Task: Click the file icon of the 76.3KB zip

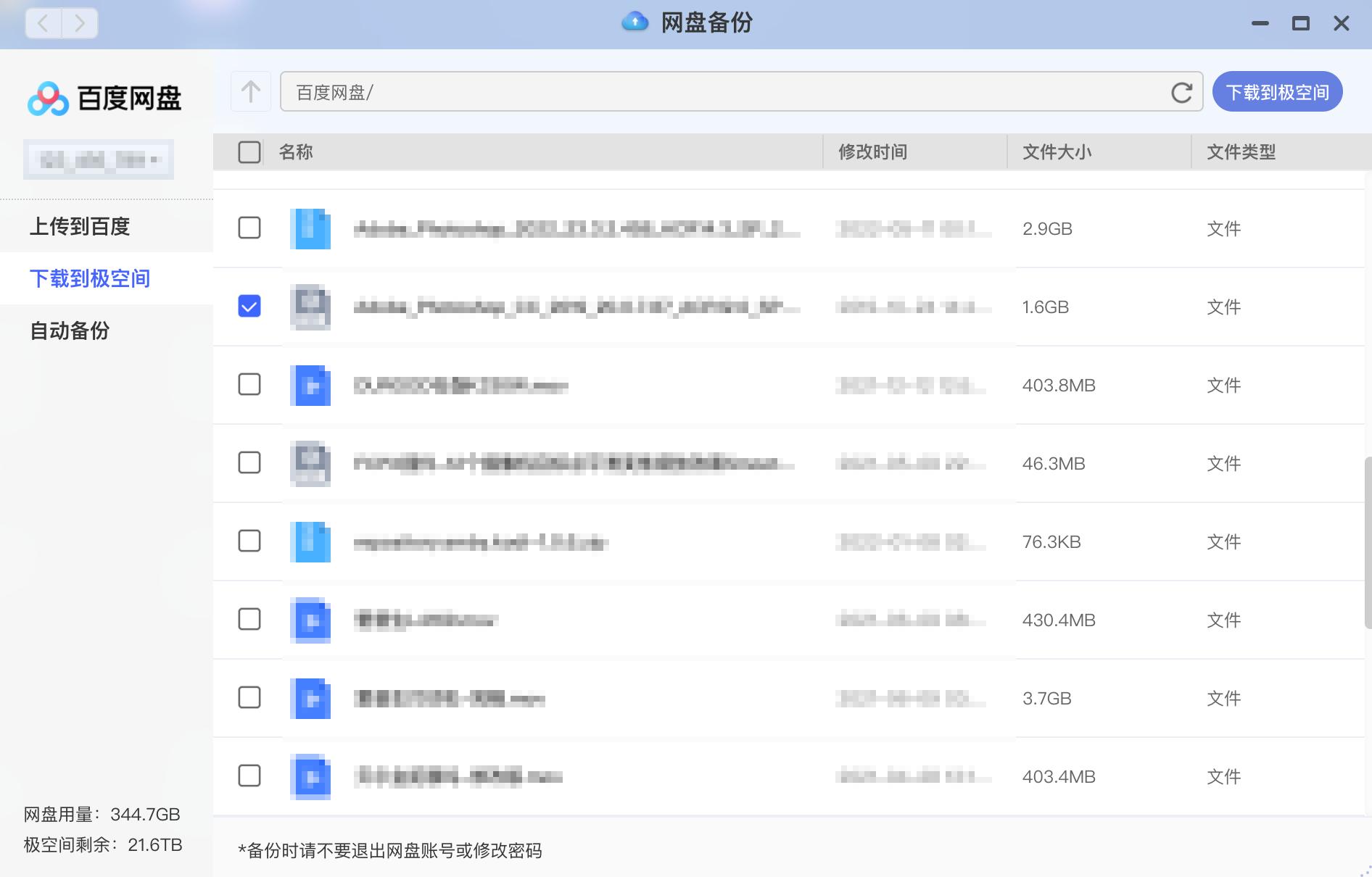Action: click(310, 541)
